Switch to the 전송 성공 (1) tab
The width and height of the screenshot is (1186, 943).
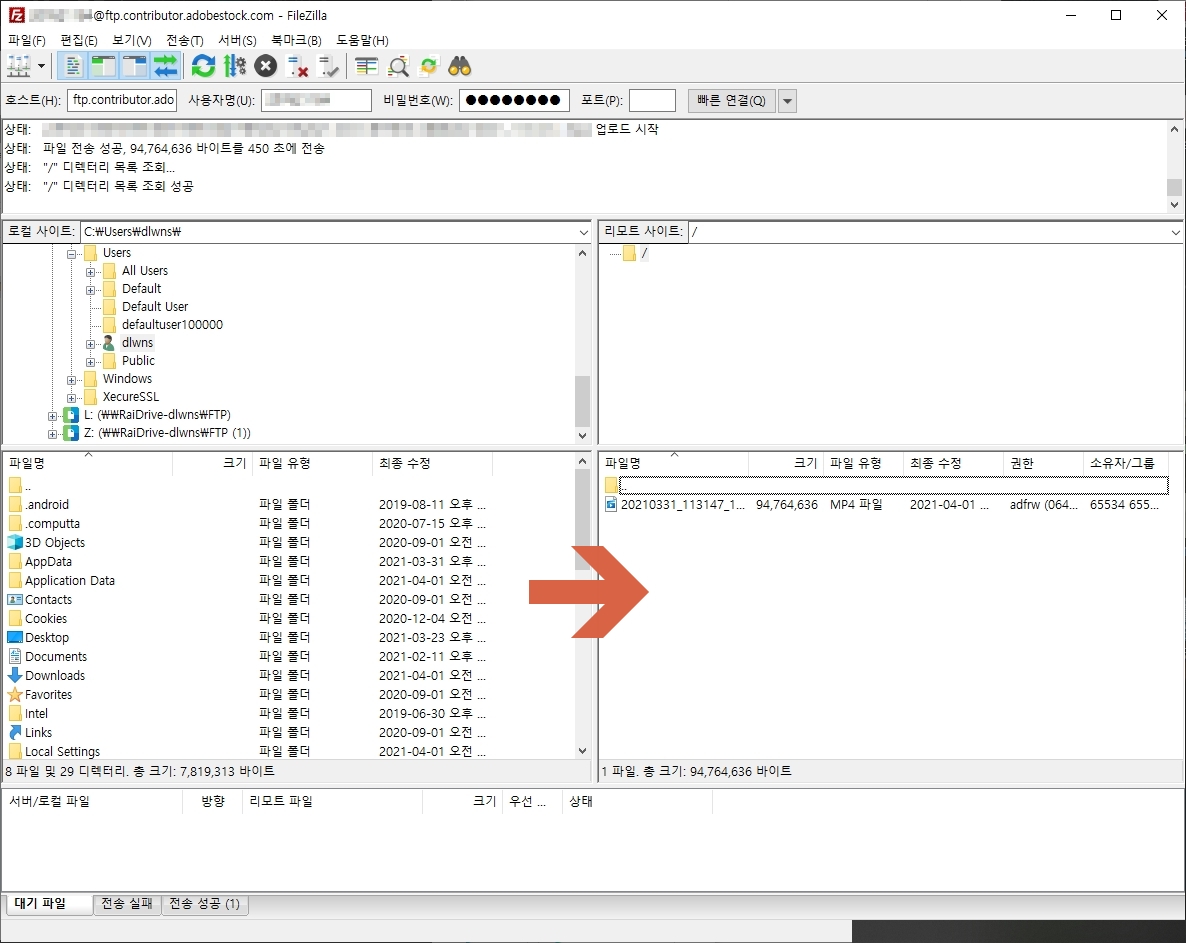point(204,904)
